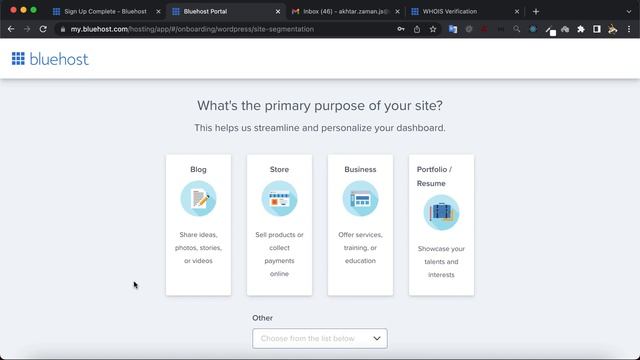640x360 pixels.
Task: Open the Google Translate extension icon
Action: [453, 29]
